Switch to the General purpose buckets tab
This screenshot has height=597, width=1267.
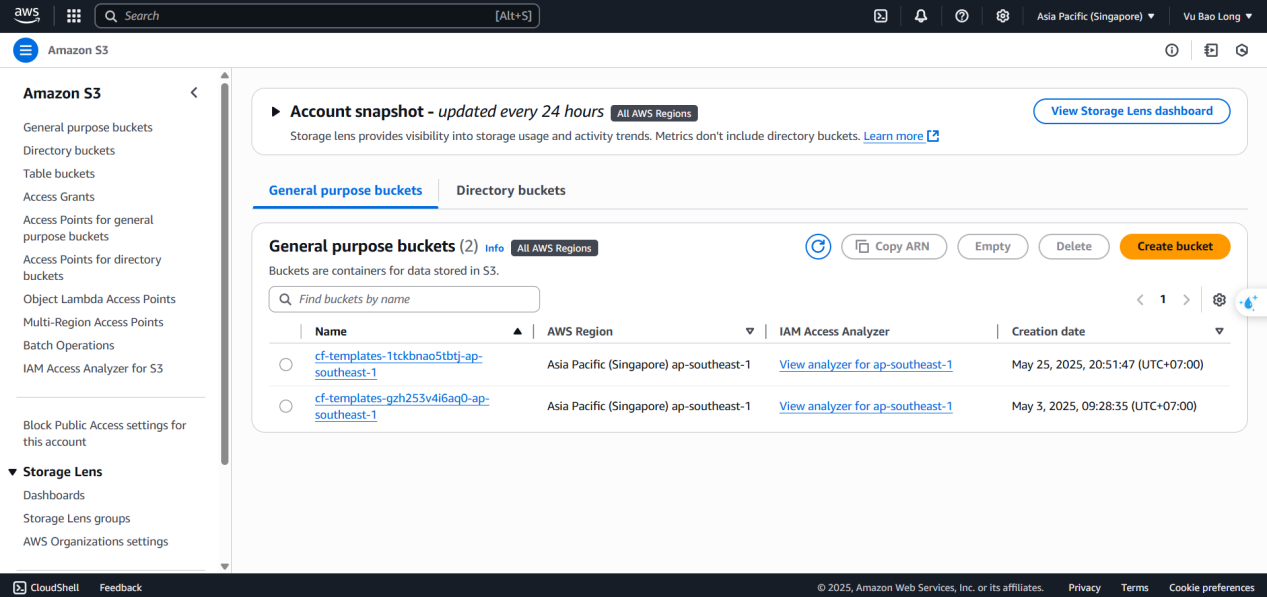tap(345, 190)
